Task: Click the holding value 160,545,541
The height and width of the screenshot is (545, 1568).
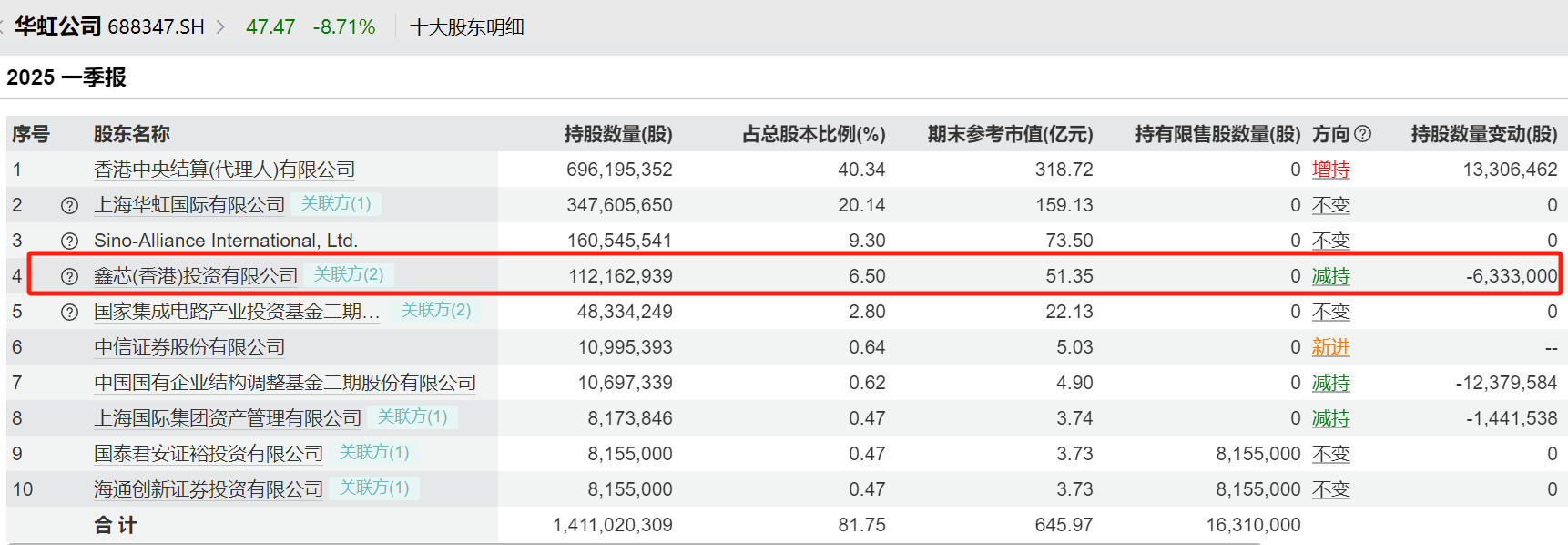Action: 619,241
